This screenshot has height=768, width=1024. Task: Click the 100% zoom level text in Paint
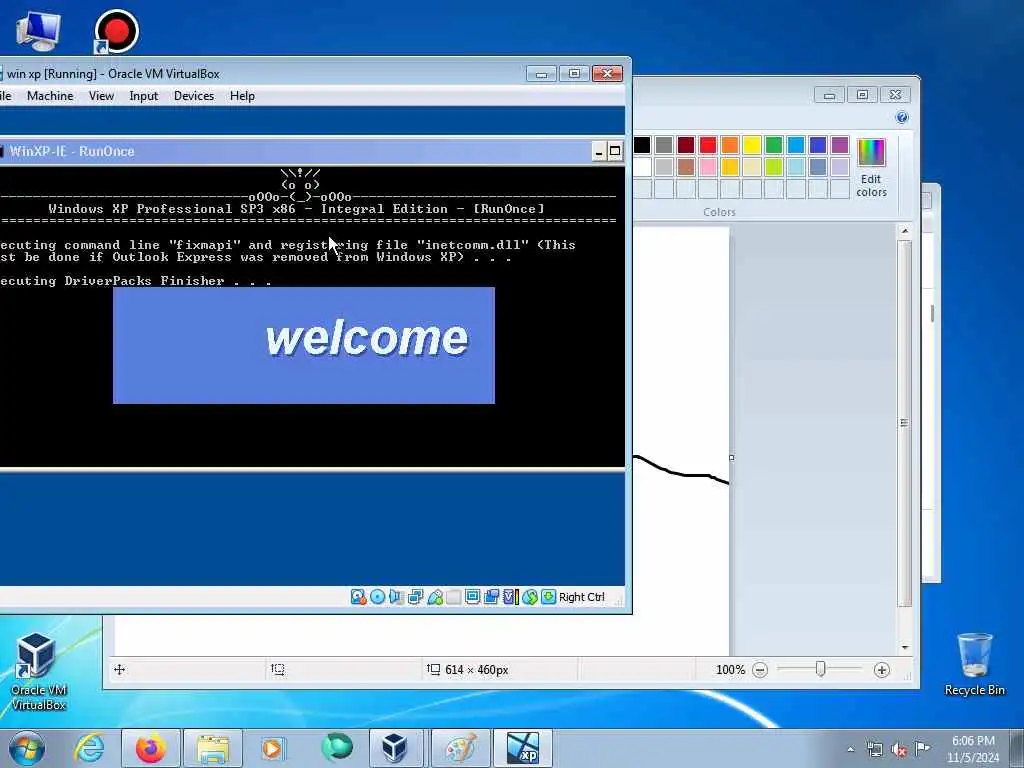[x=730, y=670]
